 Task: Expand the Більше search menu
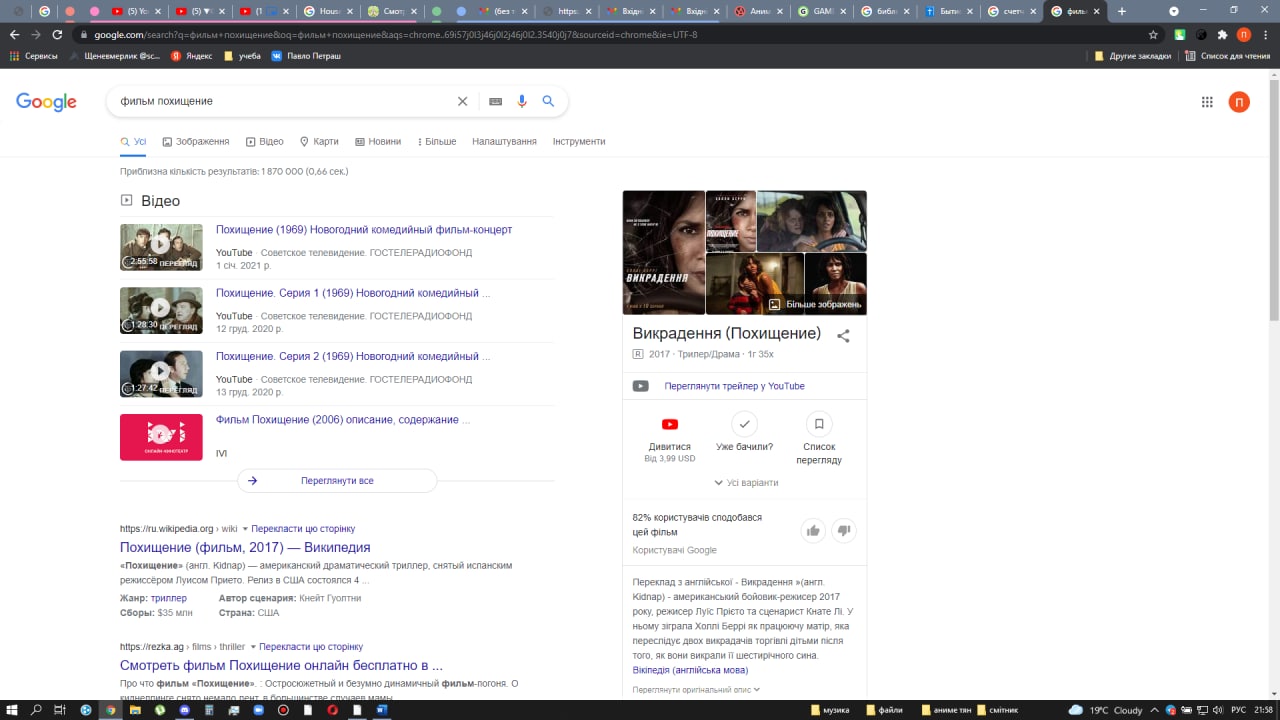pyautogui.click(x=437, y=141)
